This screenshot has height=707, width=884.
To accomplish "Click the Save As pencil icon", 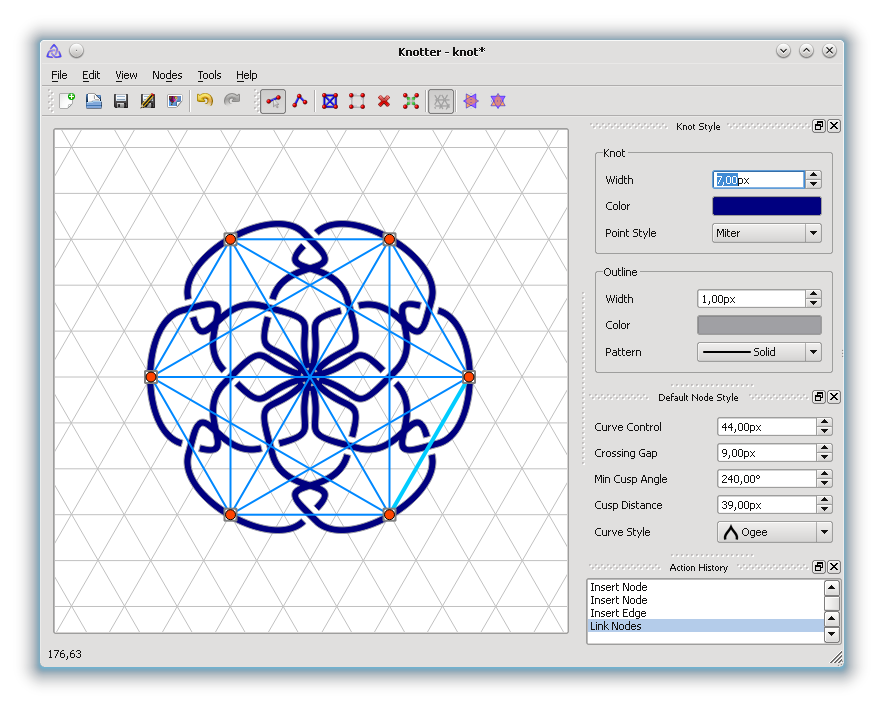I will [x=148, y=101].
